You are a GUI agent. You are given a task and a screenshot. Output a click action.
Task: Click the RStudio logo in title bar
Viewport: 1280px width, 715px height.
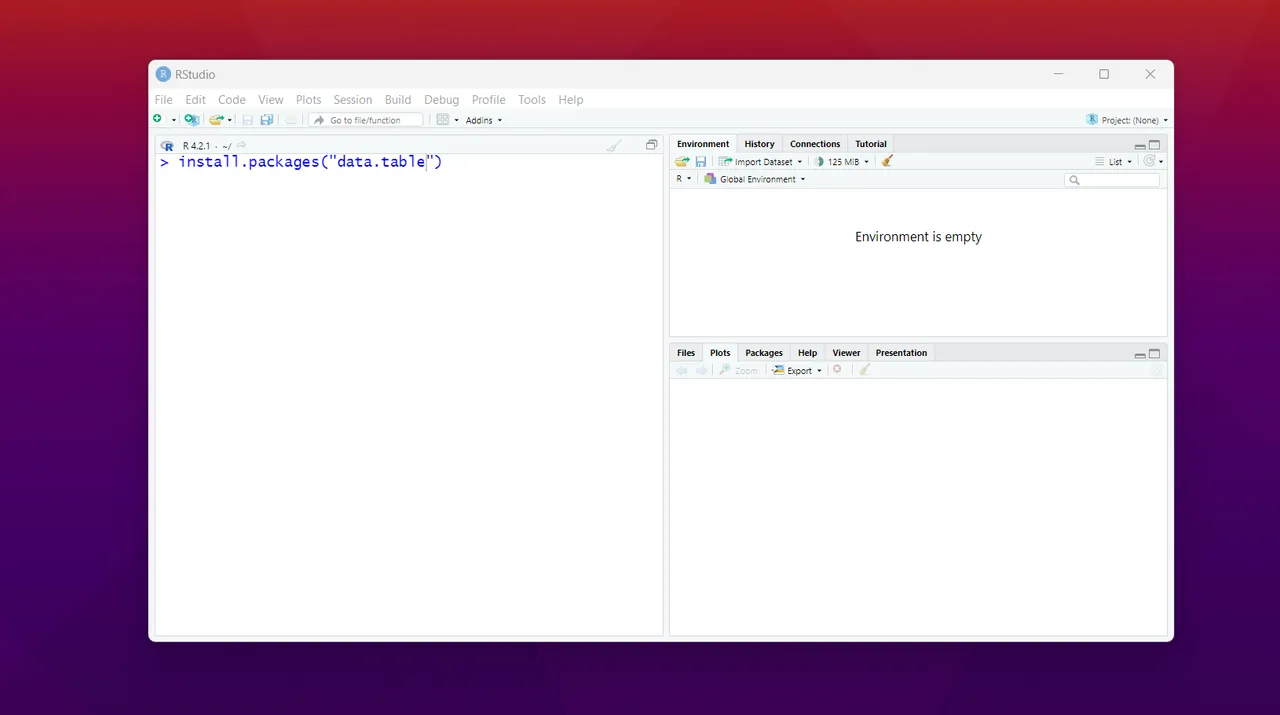click(x=163, y=74)
